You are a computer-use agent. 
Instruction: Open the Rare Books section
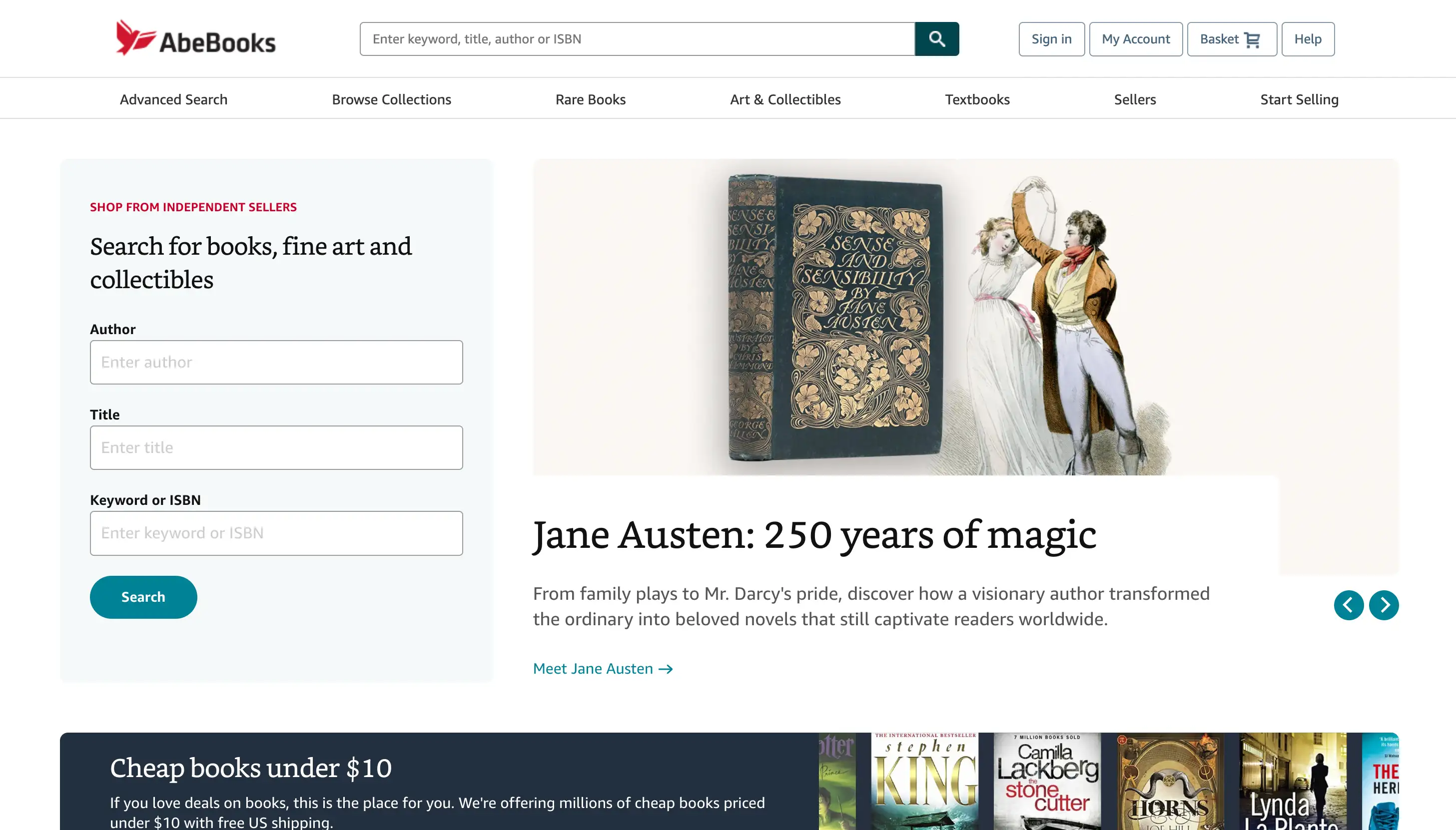click(x=590, y=99)
